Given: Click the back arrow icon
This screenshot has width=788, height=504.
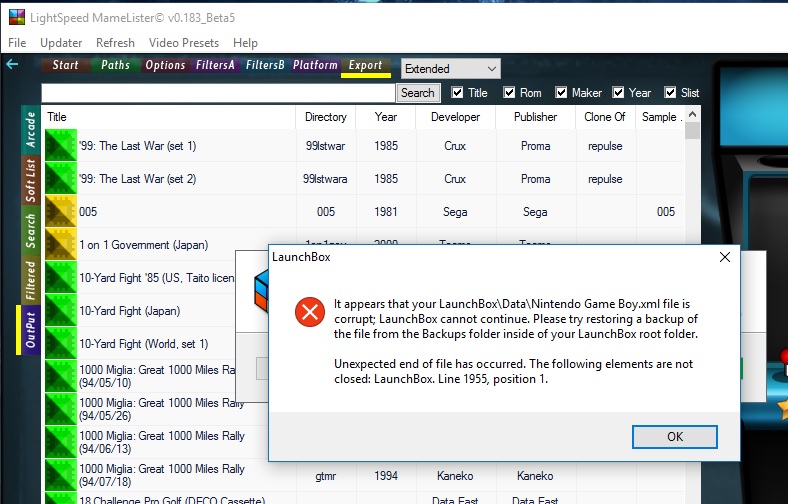Looking at the screenshot, I should [12, 64].
